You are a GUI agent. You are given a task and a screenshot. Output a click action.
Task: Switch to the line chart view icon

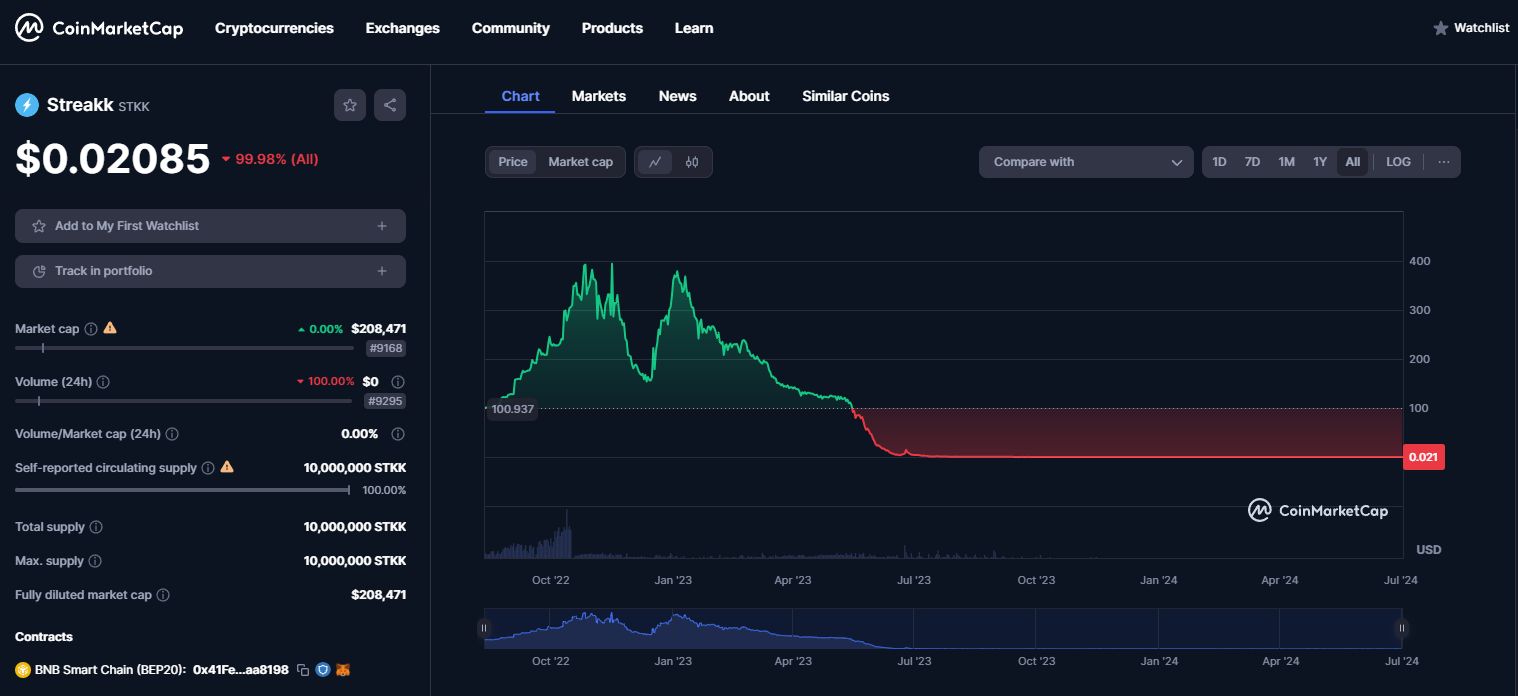(655, 162)
